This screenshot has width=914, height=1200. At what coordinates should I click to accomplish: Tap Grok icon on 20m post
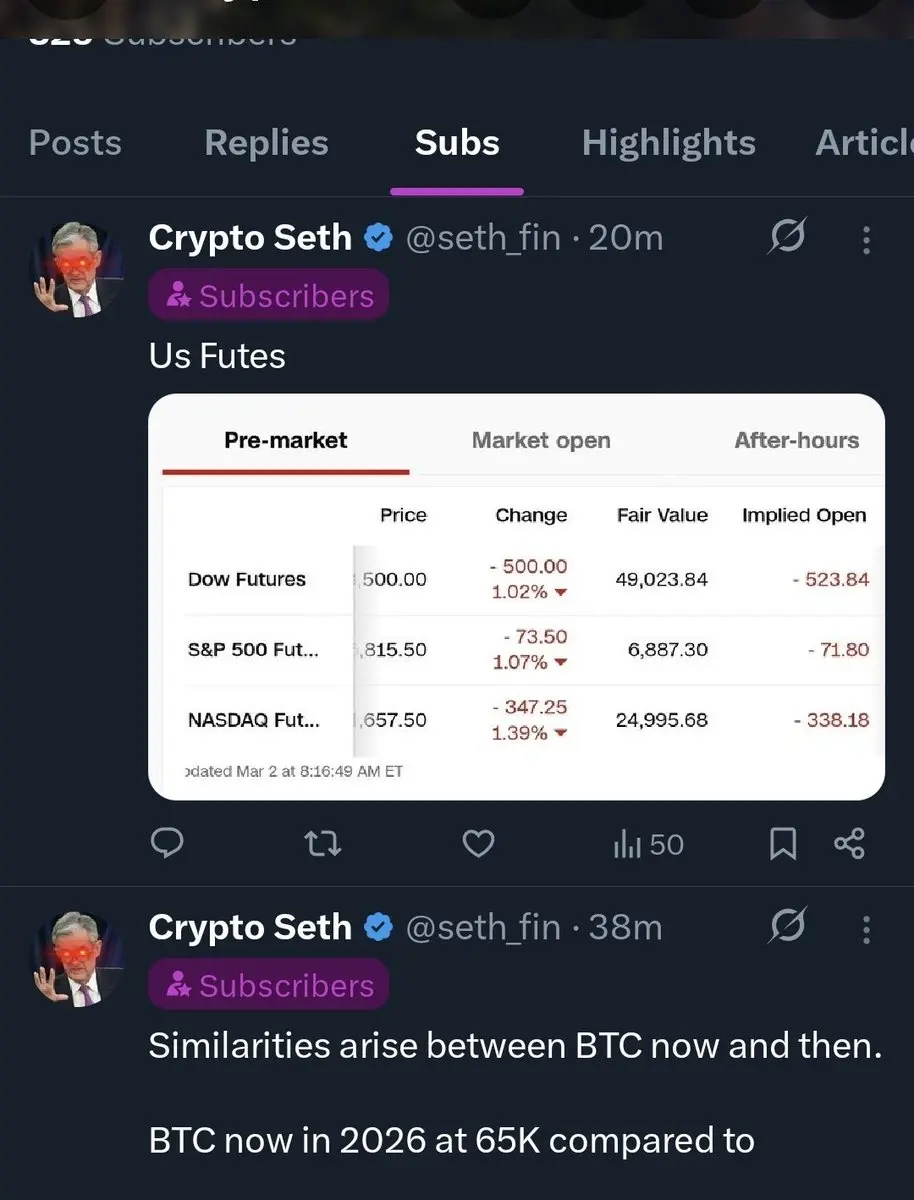click(x=787, y=239)
